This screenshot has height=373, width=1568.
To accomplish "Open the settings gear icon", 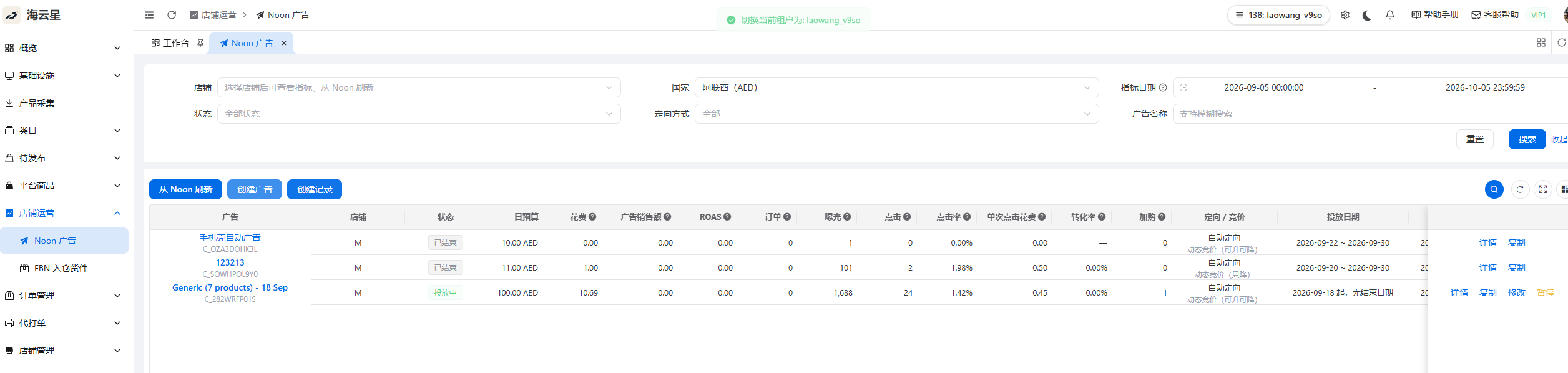I will (1345, 15).
